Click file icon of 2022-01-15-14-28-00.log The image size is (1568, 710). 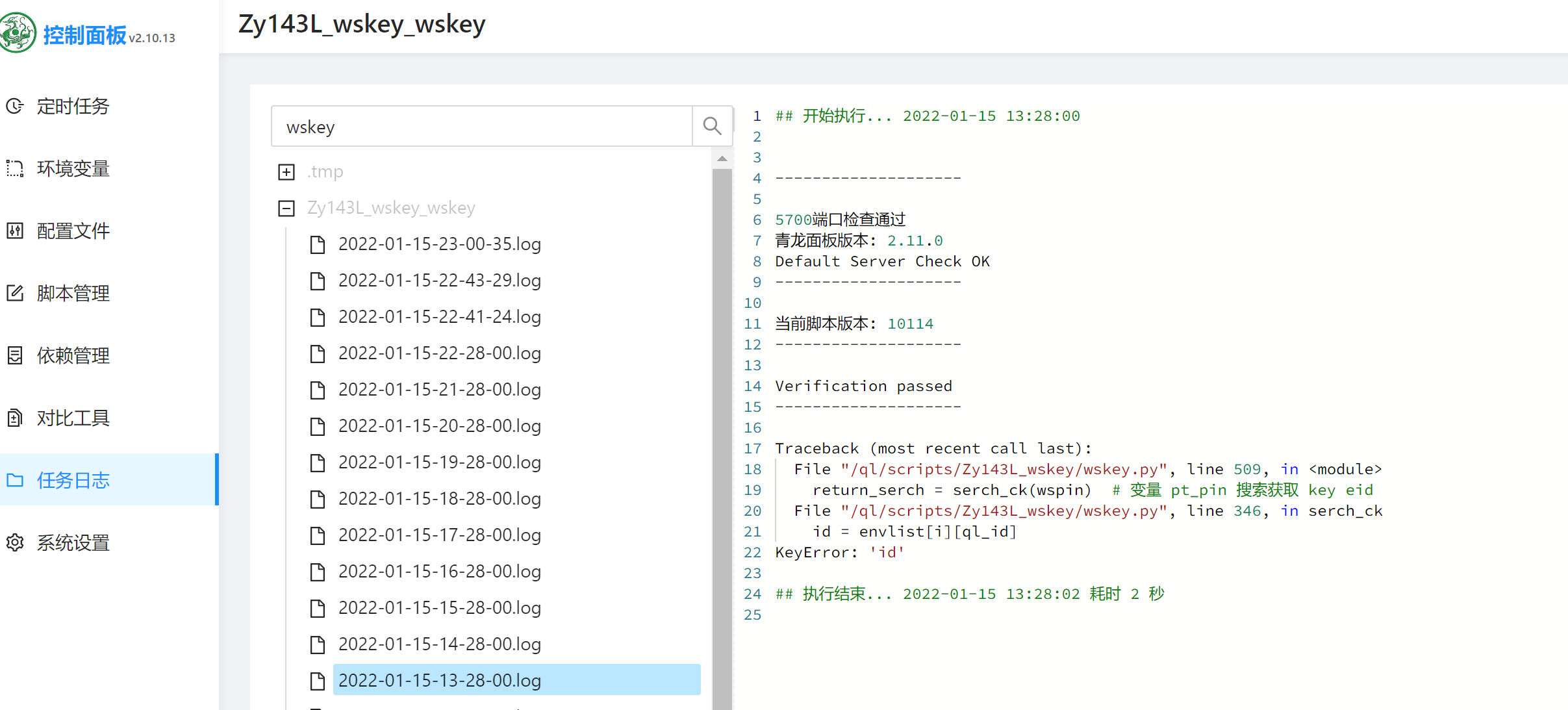318,644
